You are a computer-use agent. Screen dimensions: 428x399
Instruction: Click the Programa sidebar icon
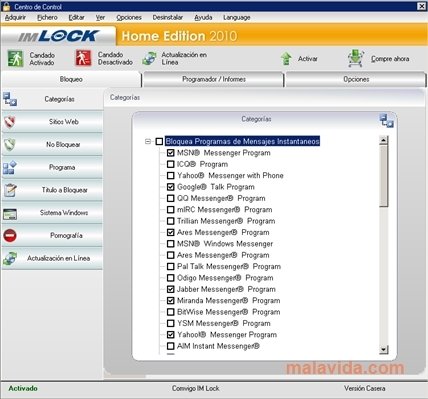(10, 167)
